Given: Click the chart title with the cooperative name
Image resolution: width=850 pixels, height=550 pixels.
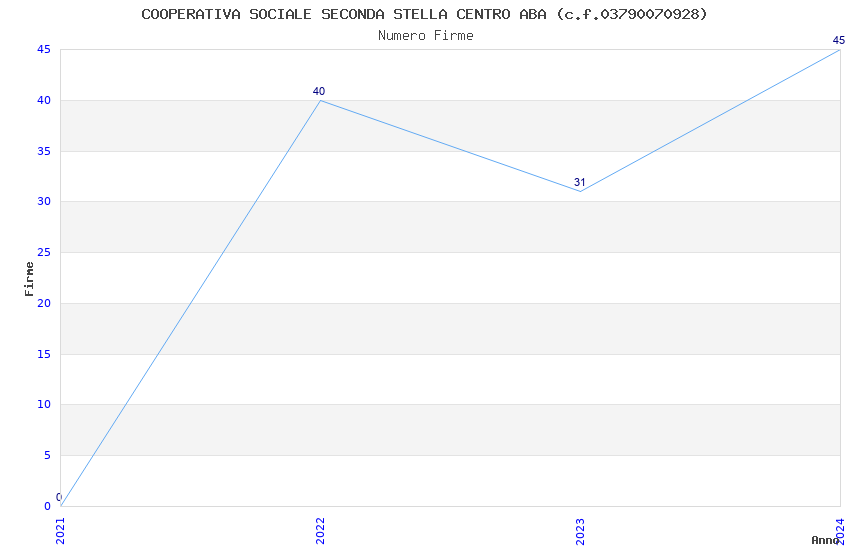Looking at the screenshot, I should pos(424,14).
